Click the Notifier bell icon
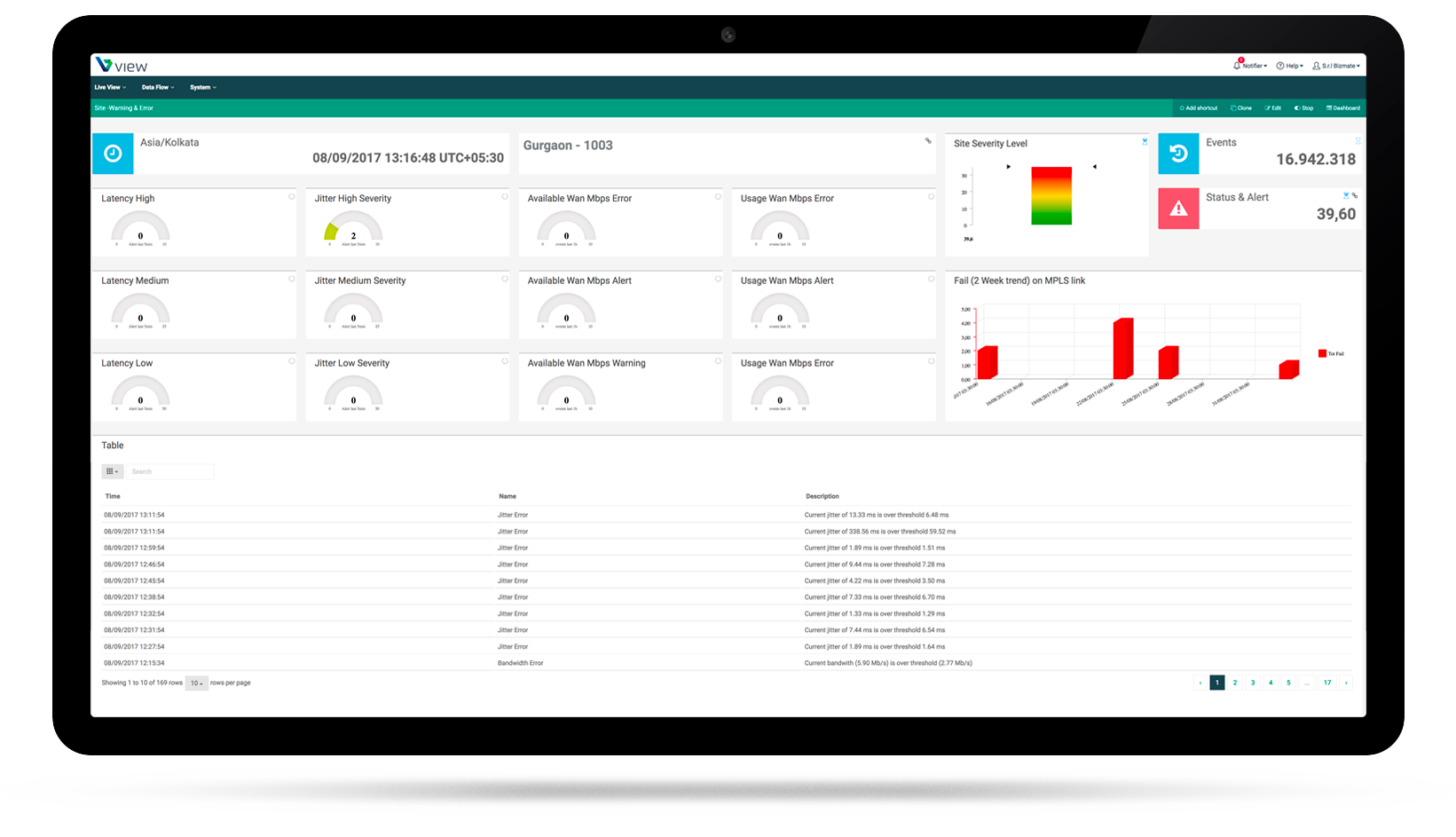 coord(1237,65)
